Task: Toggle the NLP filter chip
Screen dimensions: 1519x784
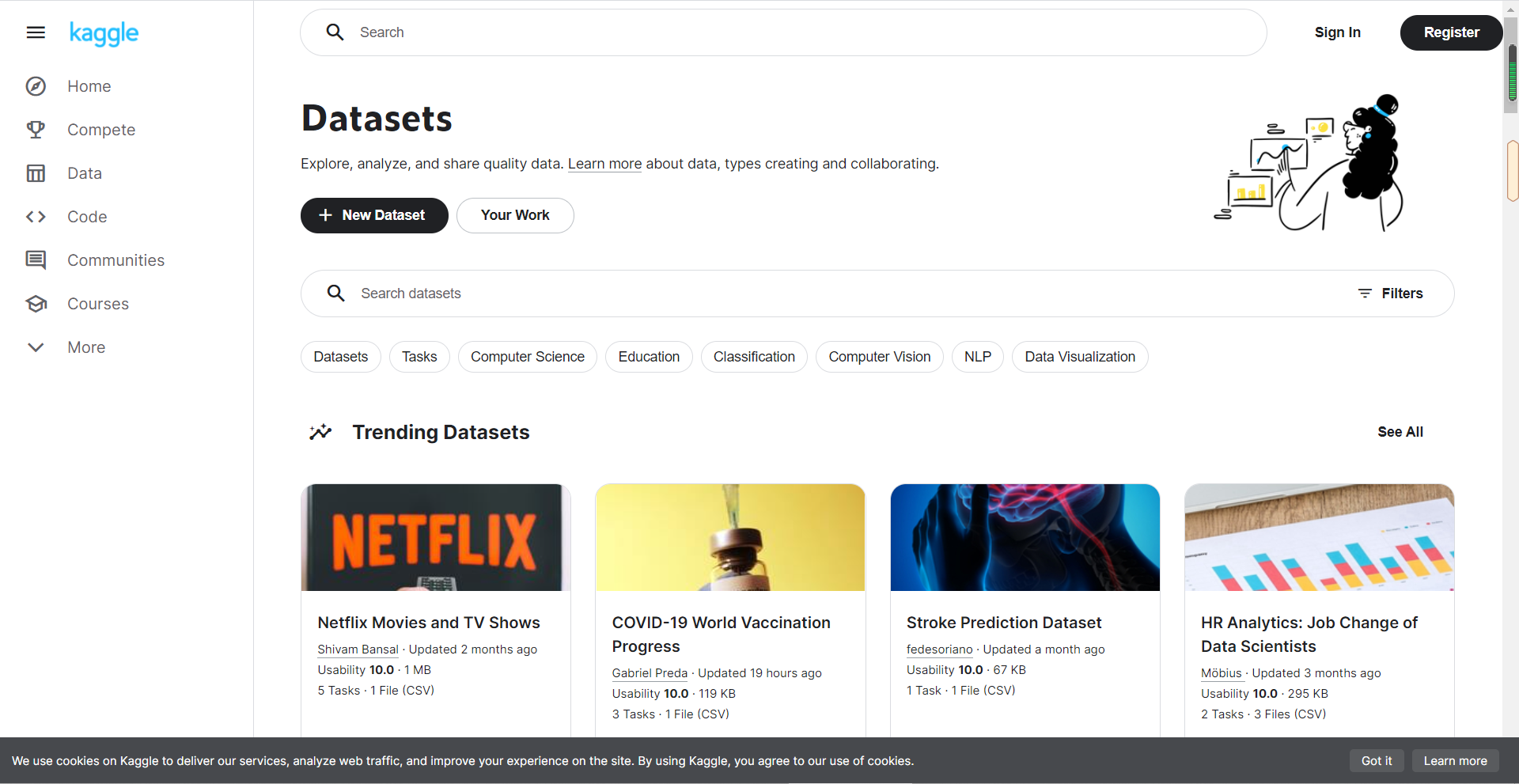Action: point(977,357)
